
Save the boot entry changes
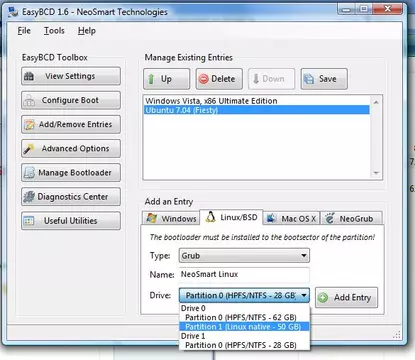tap(324, 79)
